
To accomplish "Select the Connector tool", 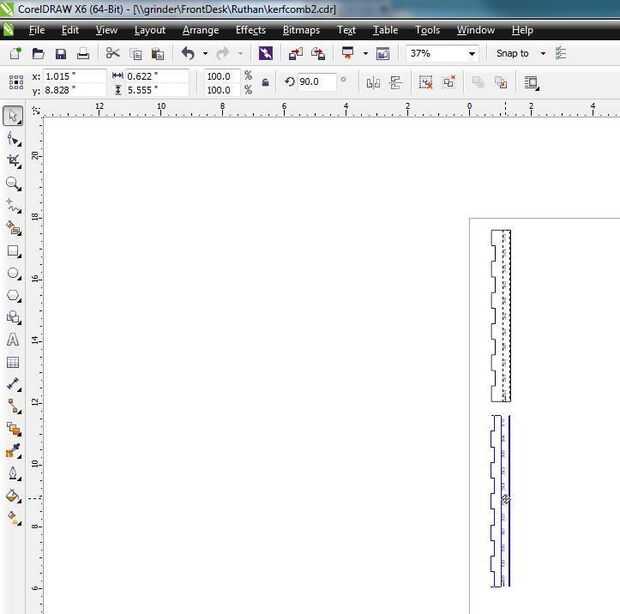I will tap(13, 406).
